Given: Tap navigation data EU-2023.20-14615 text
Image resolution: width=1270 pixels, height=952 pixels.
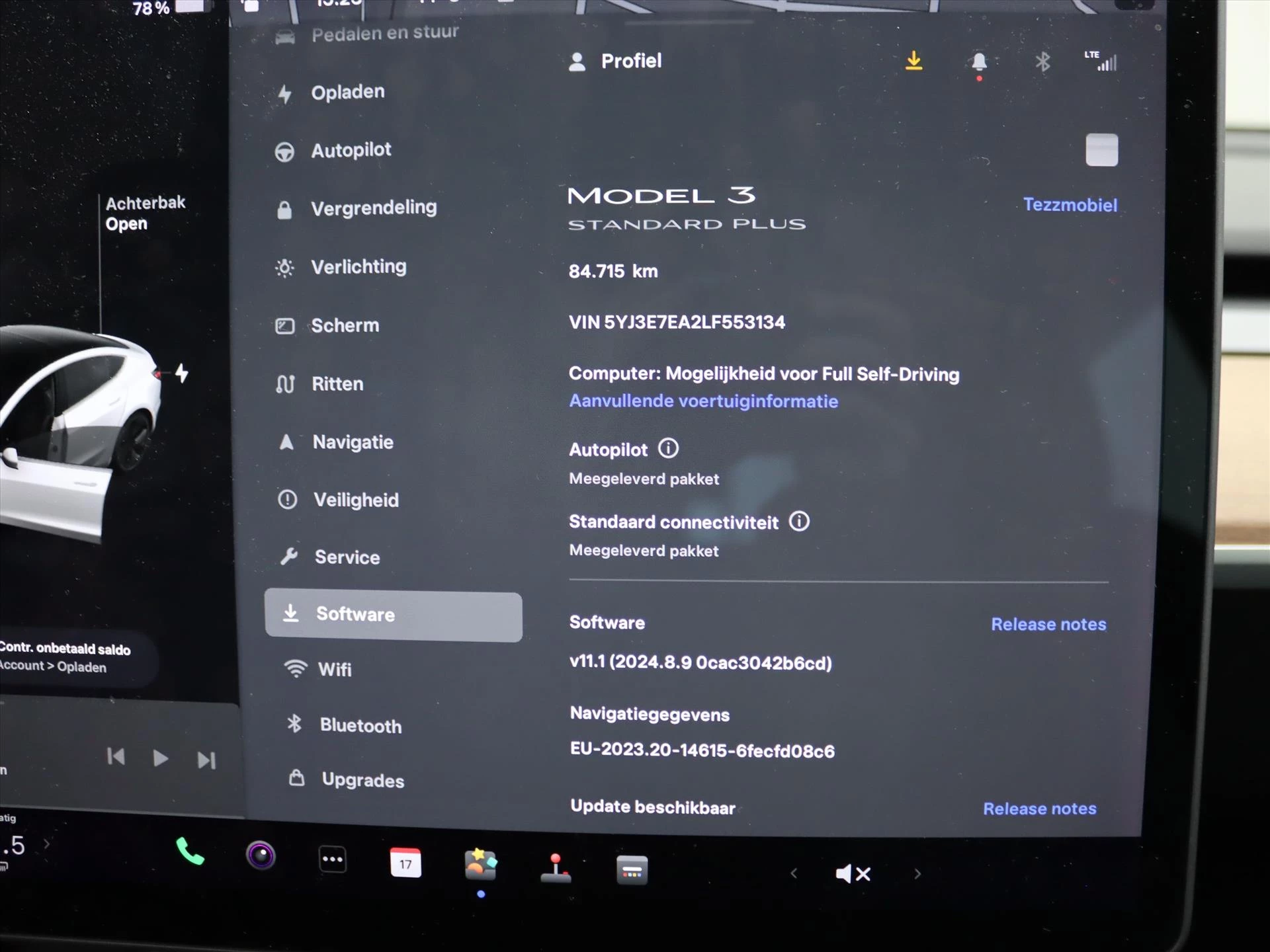Looking at the screenshot, I should click(702, 750).
